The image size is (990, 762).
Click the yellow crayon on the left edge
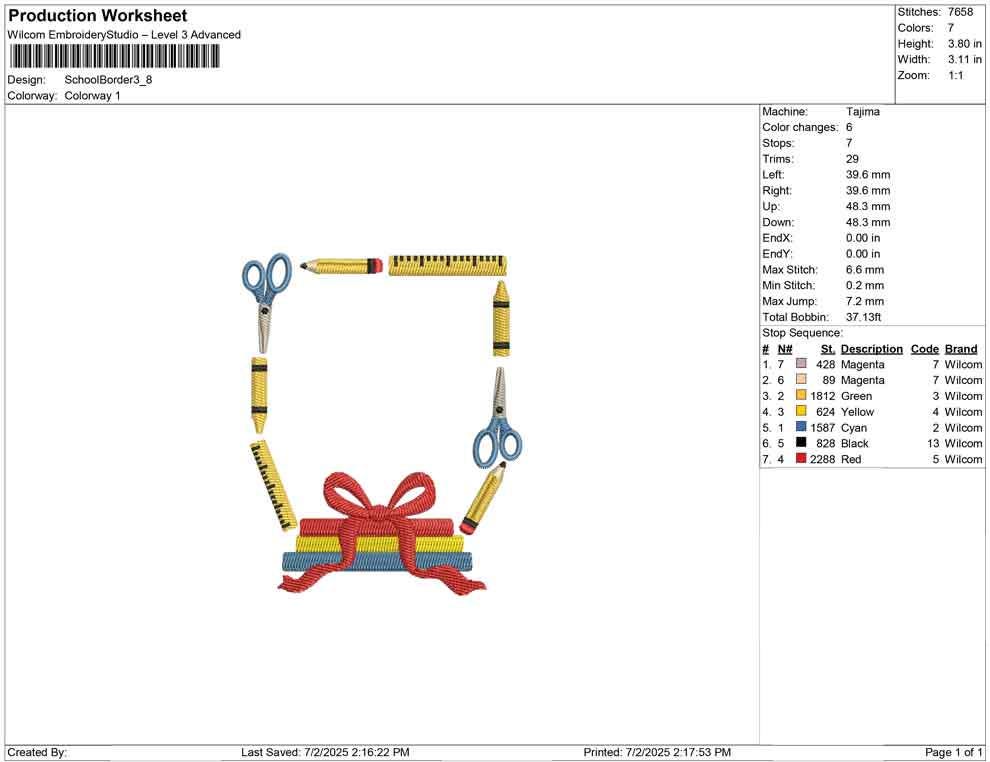(259, 394)
